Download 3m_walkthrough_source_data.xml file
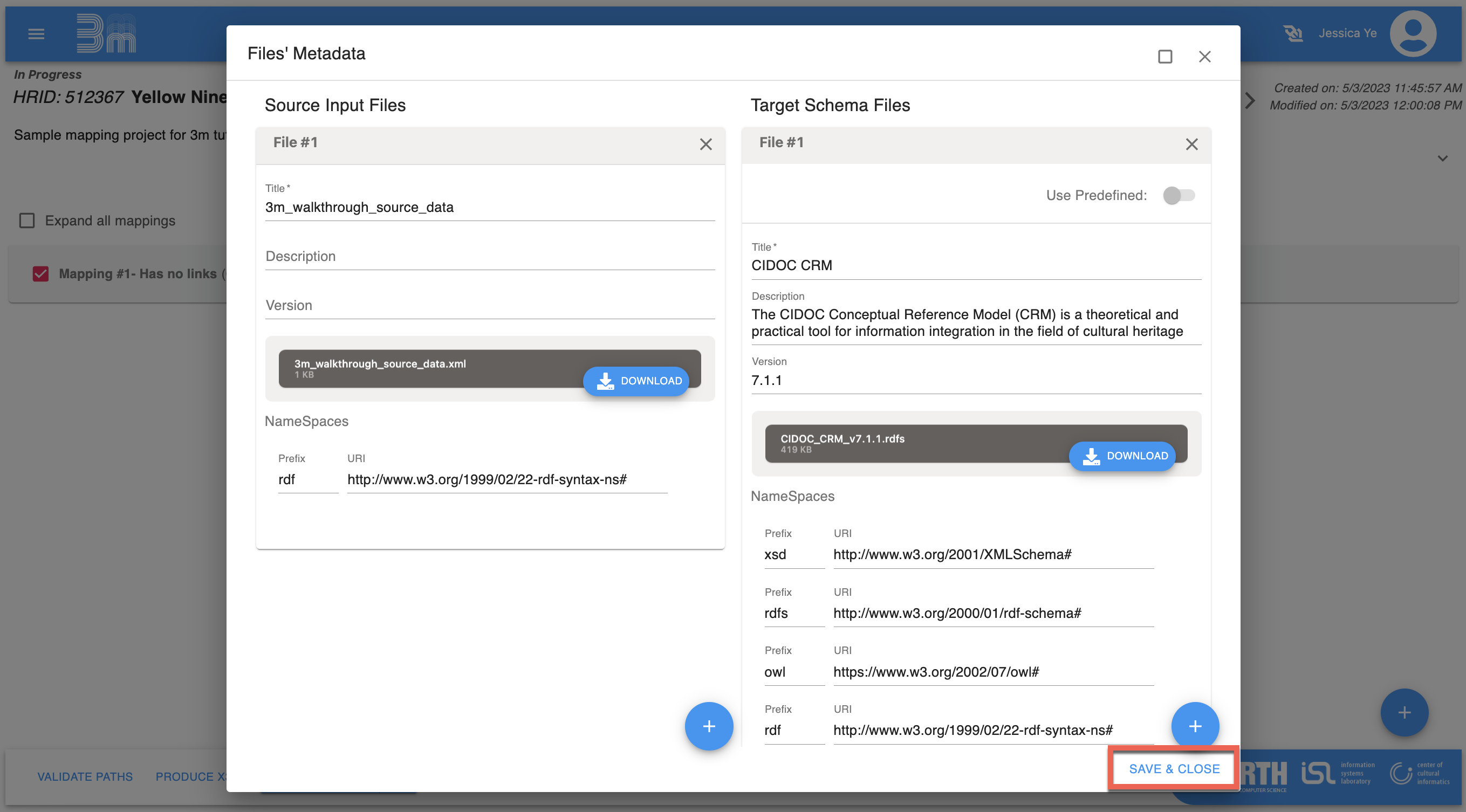The height and width of the screenshot is (812, 1466). 636,381
